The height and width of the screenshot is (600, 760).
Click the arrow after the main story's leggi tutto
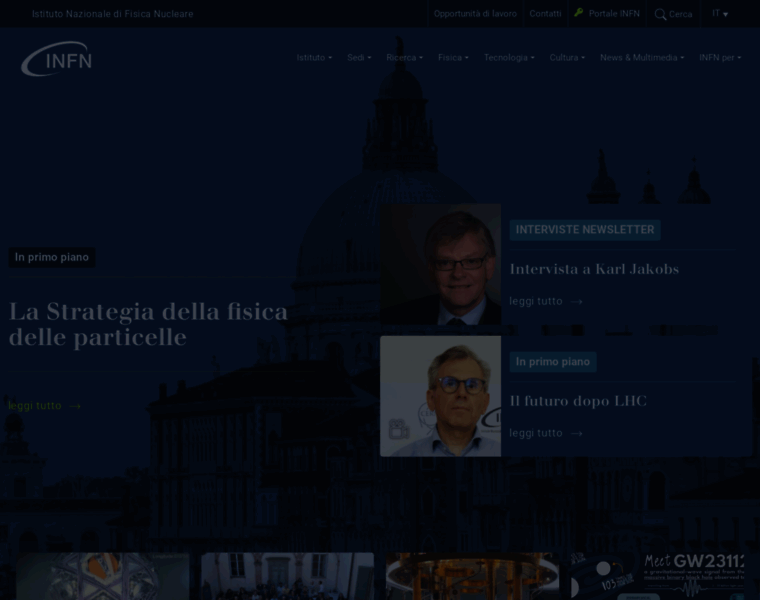(x=75, y=406)
